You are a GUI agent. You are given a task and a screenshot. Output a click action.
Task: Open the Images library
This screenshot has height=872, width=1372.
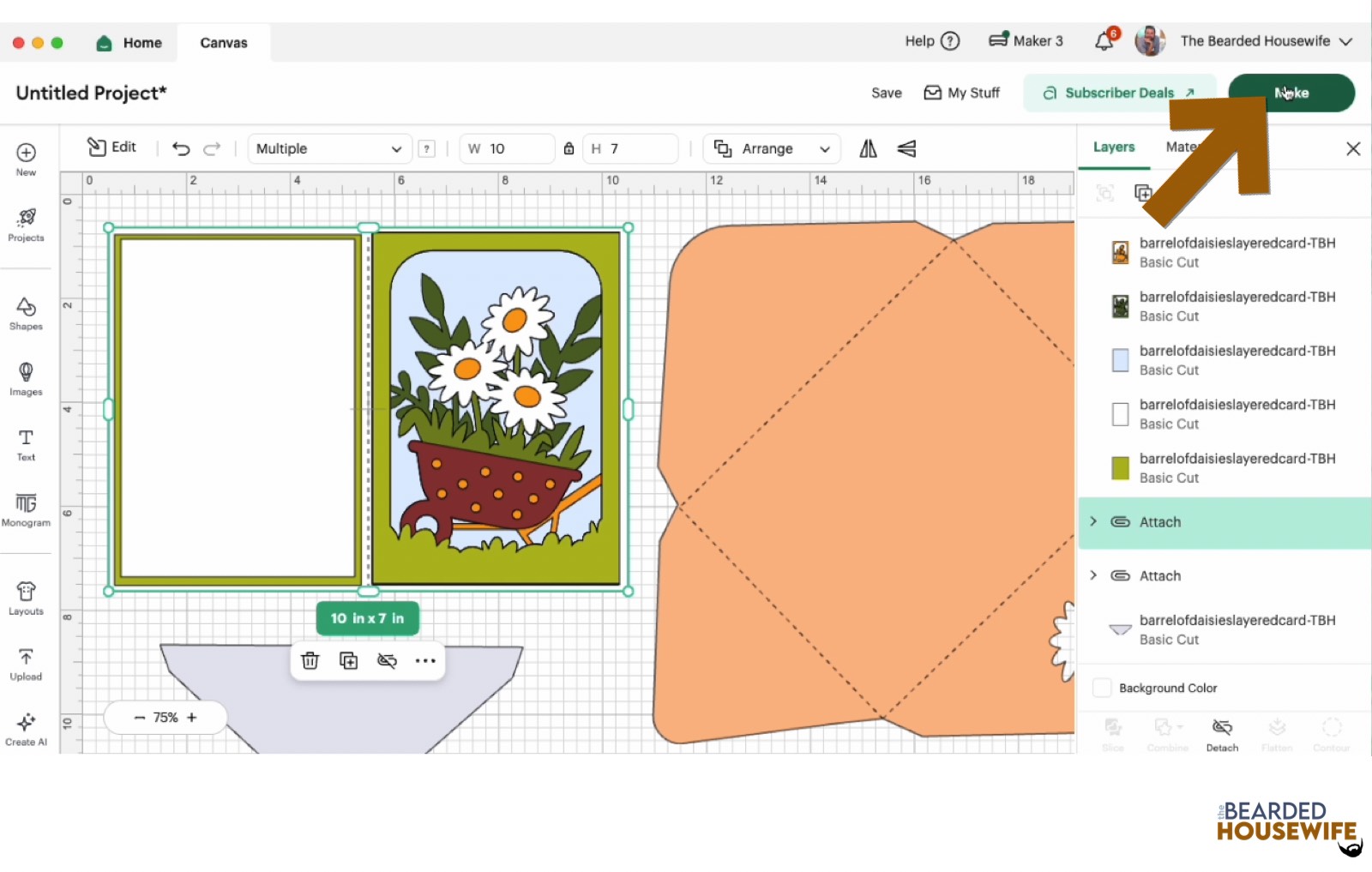click(26, 378)
